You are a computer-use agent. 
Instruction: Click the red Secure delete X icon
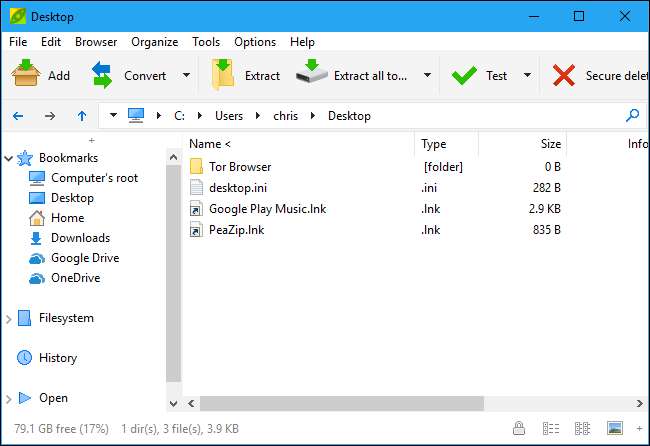point(564,75)
